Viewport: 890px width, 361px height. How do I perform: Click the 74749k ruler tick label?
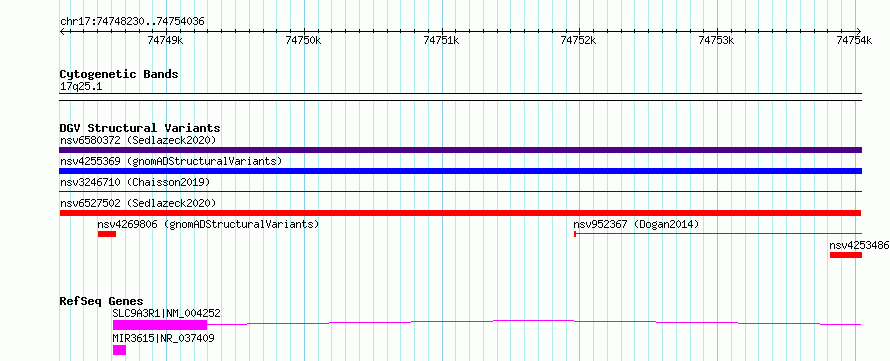[x=165, y=40]
